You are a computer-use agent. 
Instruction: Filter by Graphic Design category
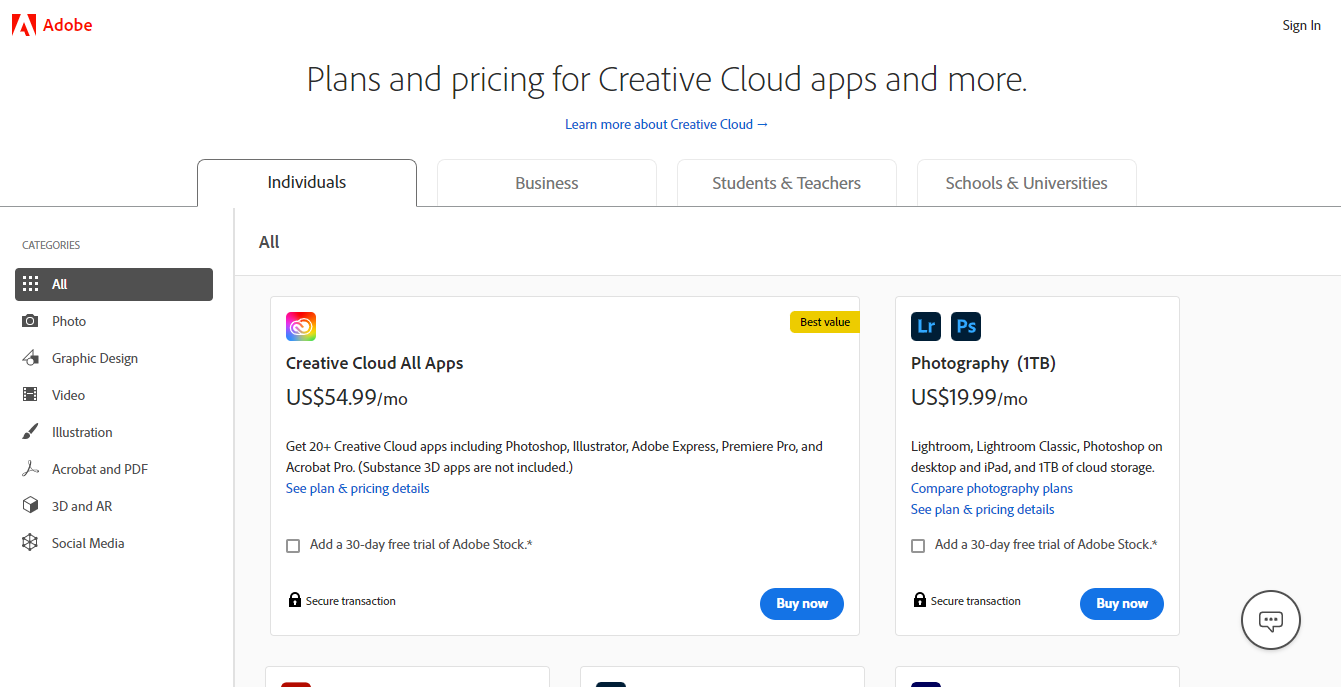[x=95, y=358]
